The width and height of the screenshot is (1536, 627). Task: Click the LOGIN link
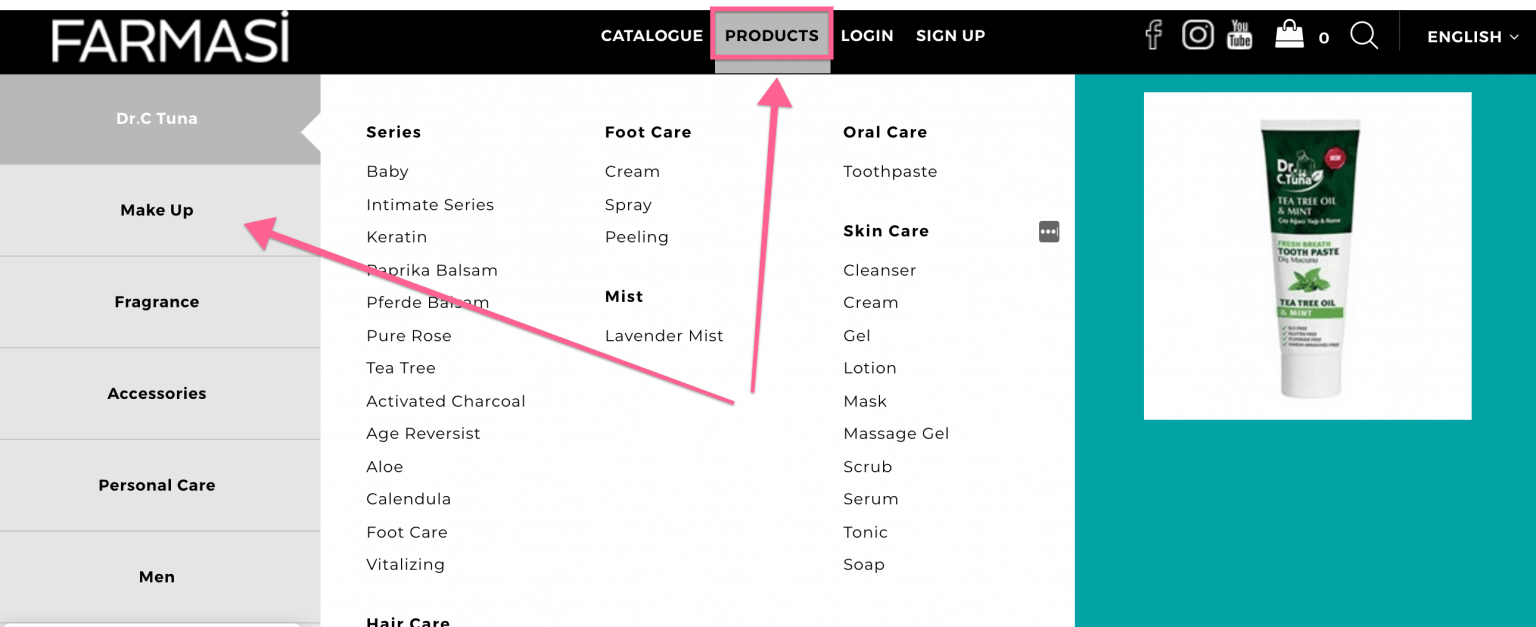867,35
